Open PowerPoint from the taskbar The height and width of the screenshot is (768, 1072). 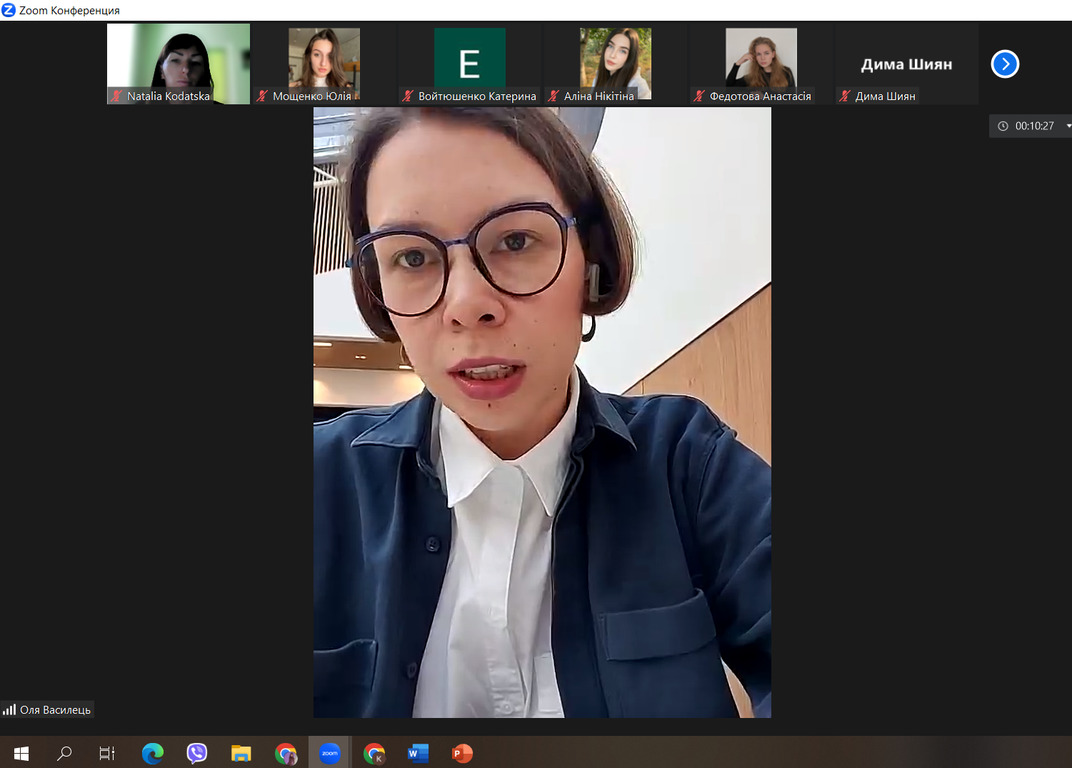462,753
